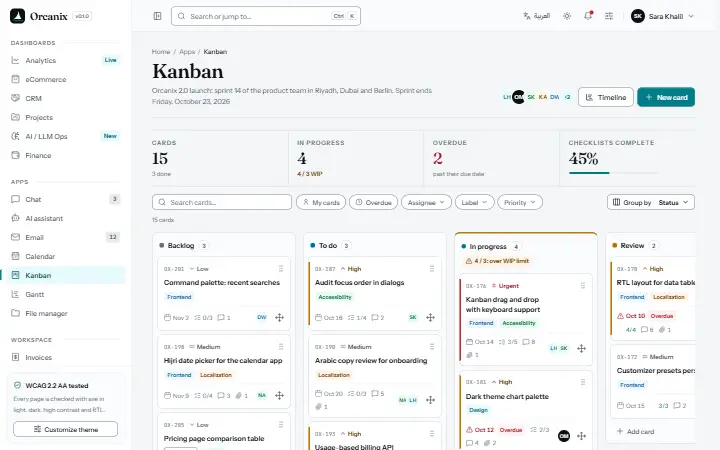This screenshot has height=450, width=720.
Task: Open menu on Dark theme chart palette card
Action: pos(583,382)
